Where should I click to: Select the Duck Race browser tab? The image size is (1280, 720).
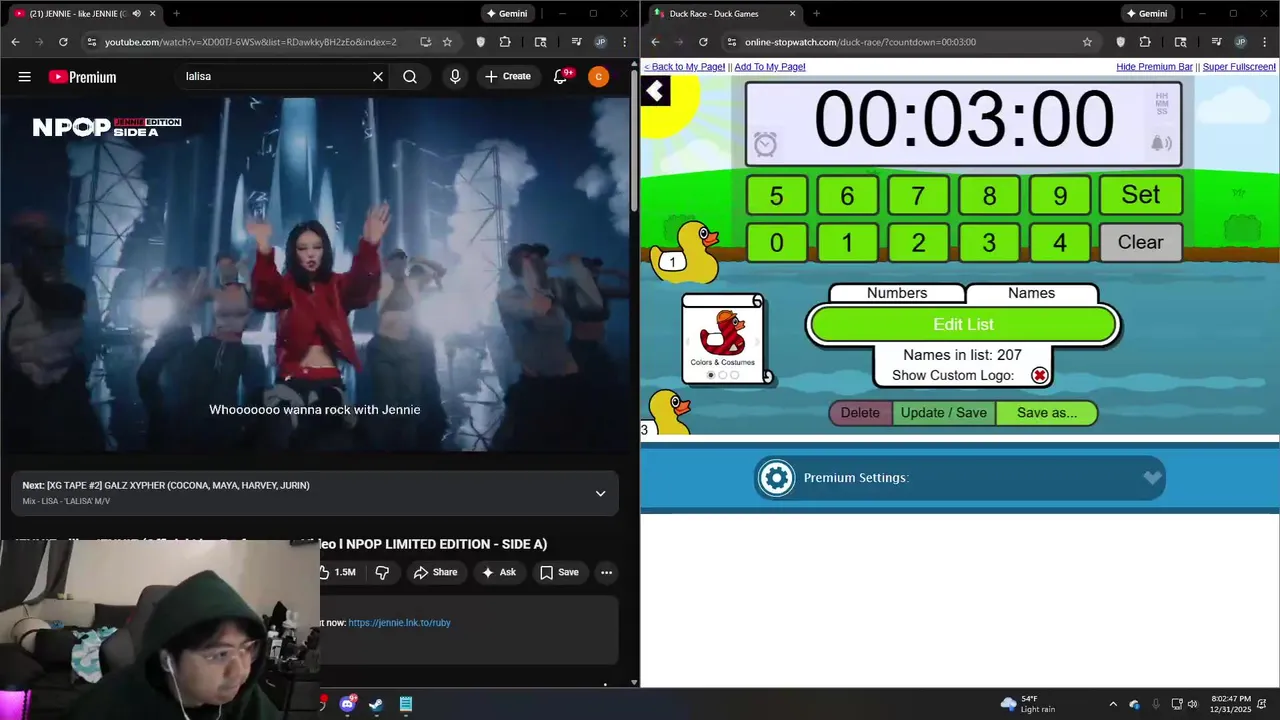[725, 14]
